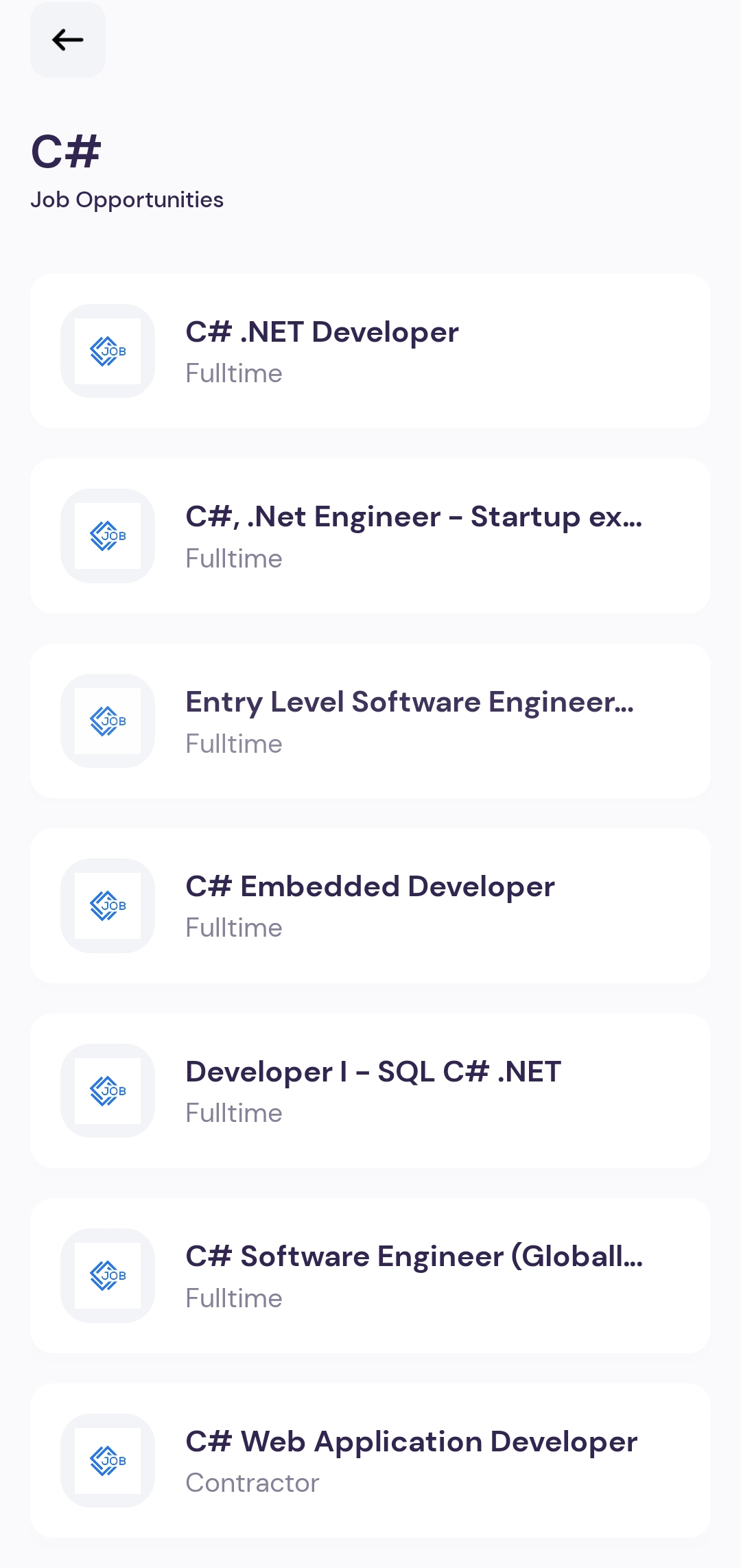Open the C# Embedded Developer job card
The width and height of the screenshot is (741, 1568).
370,906
